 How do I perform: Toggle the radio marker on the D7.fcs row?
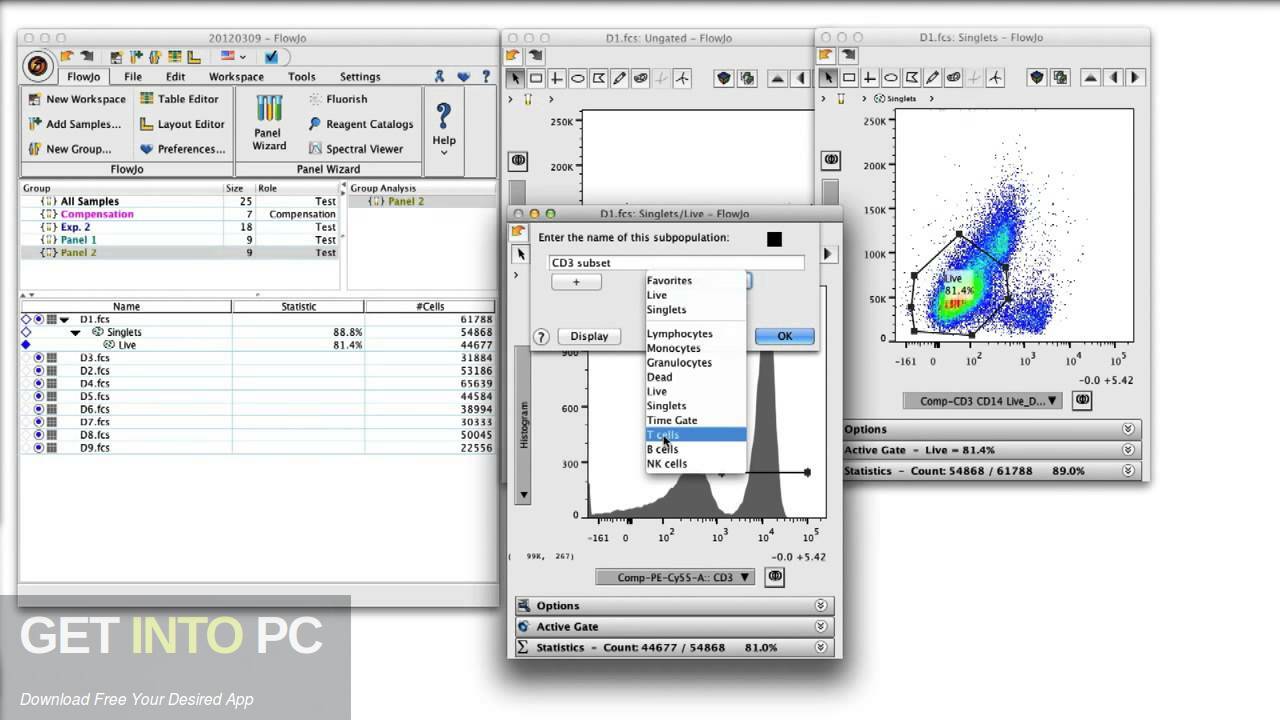[x=39, y=422]
